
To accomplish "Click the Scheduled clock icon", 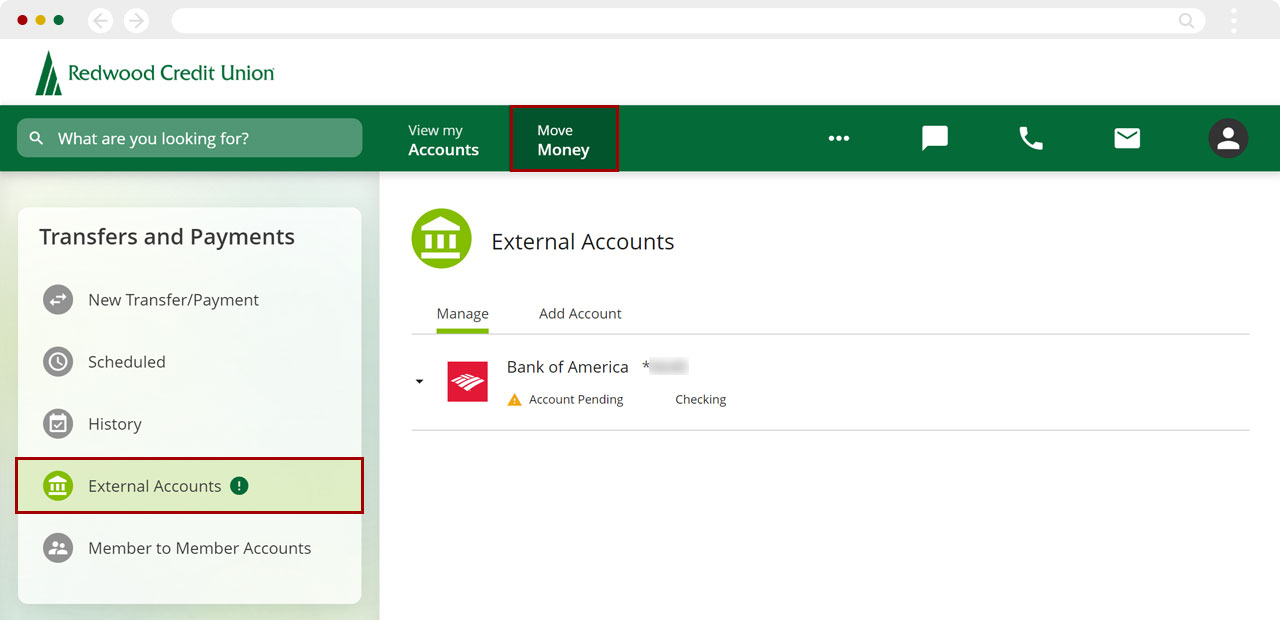I will (58, 361).
